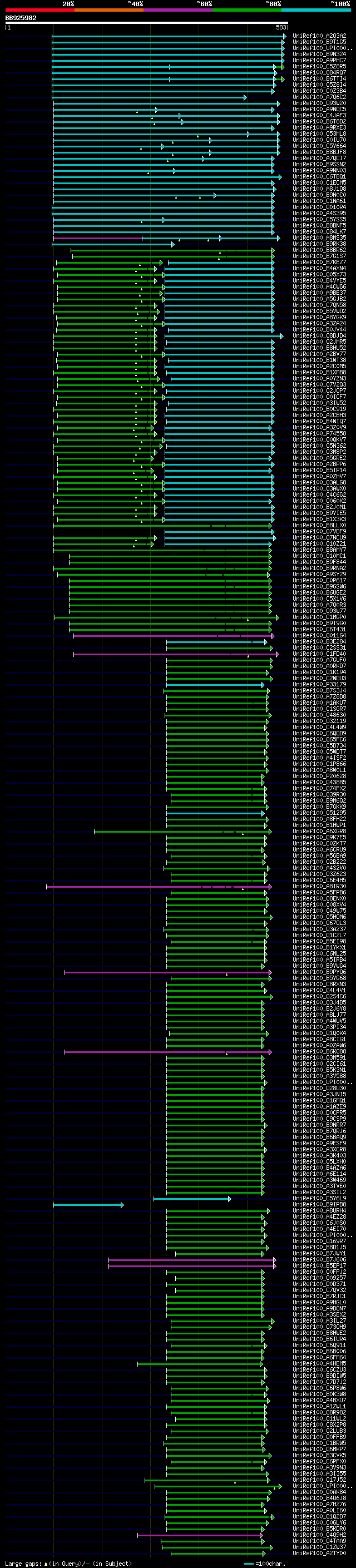Select the UniRef100_Q51295 label
Image resolution: width=356 pixels, height=1568 pixels.
tap(319, 813)
